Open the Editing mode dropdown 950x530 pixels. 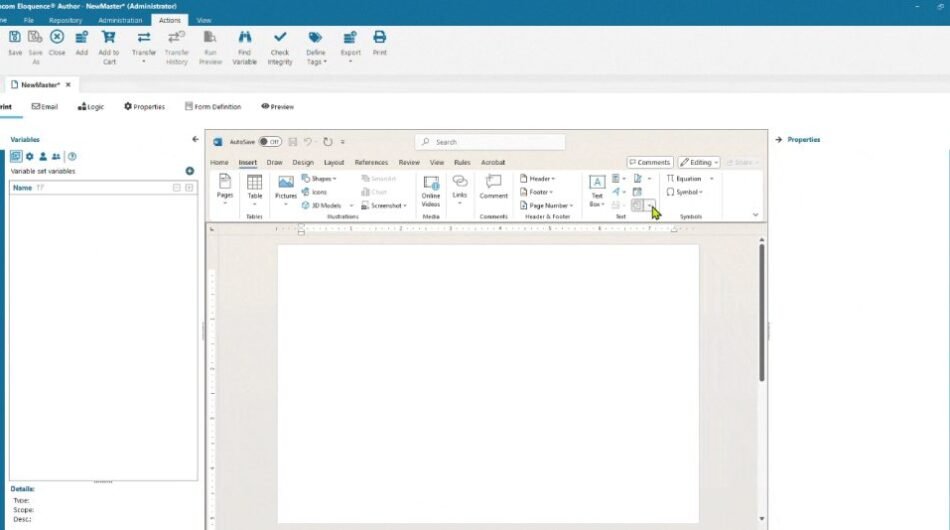tap(699, 162)
